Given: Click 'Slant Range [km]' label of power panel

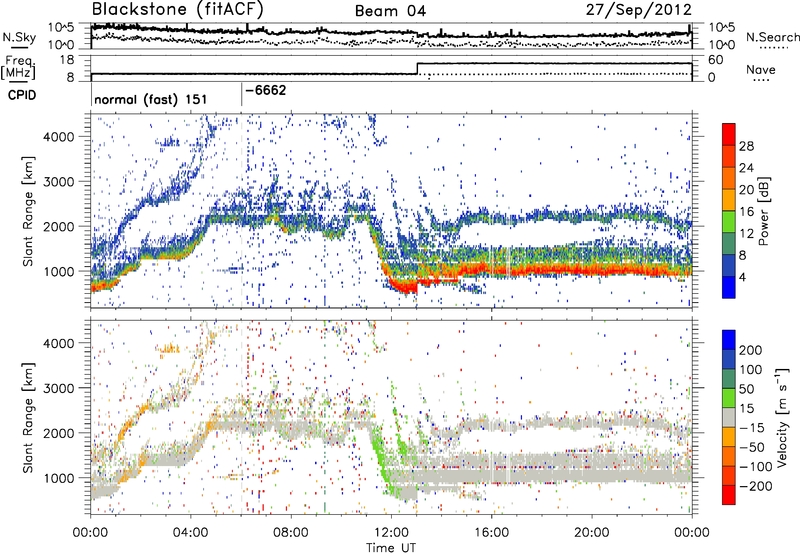Looking at the screenshot, I should pos(28,211).
